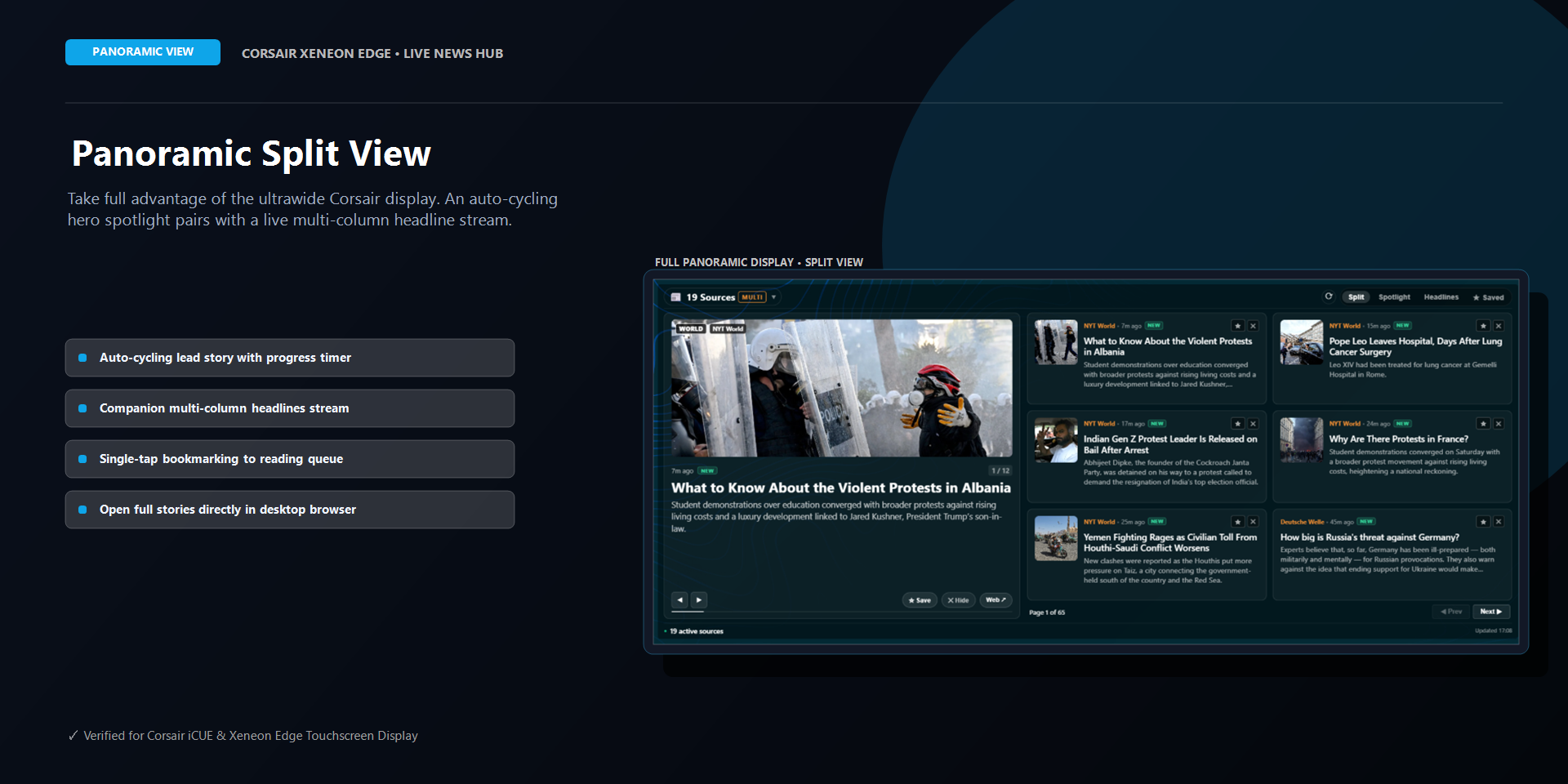Open the Indian Gen Z protest leader thumbnail
The image size is (1568, 784).
[x=1056, y=440]
